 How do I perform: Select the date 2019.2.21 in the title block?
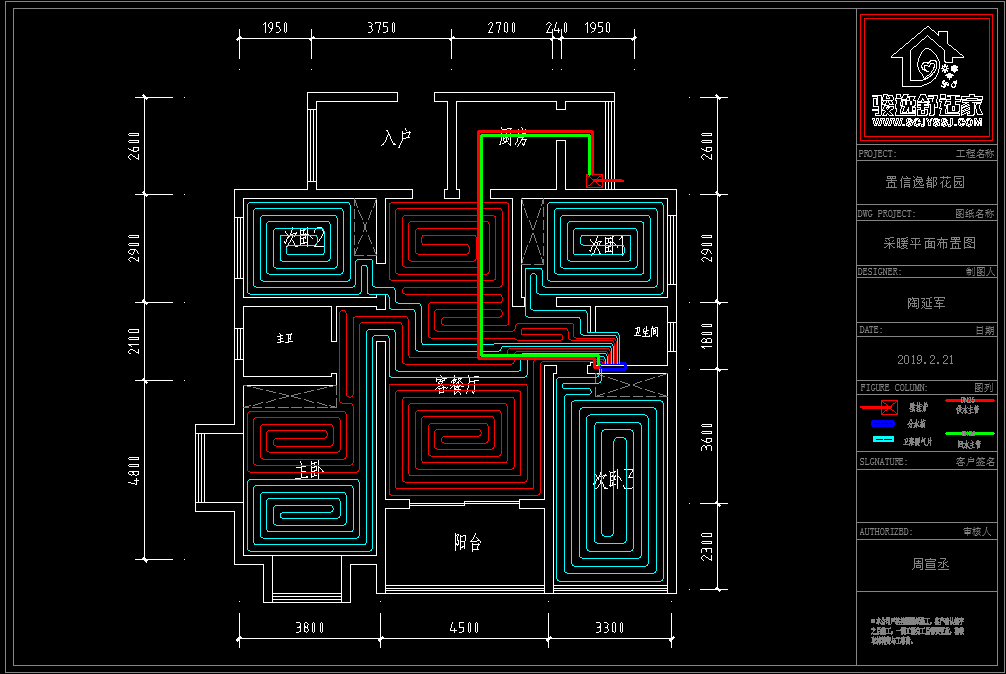(926, 360)
